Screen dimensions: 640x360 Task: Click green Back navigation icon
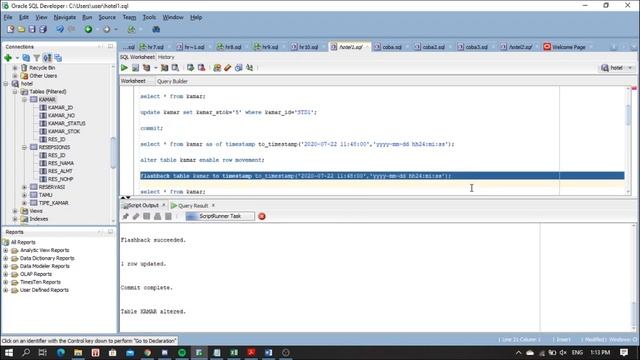click(x=88, y=29)
